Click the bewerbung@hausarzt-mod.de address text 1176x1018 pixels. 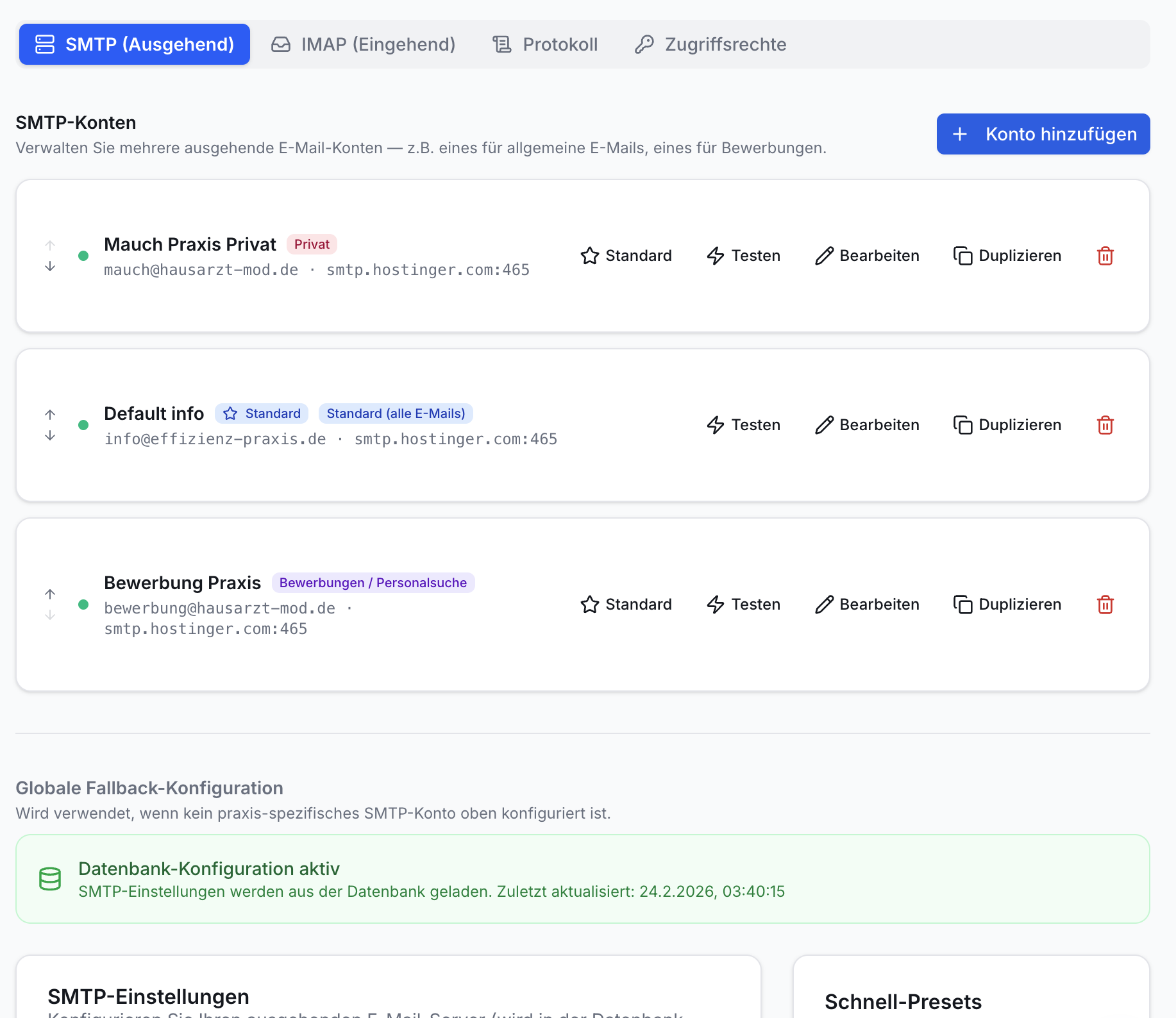tap(220, 608)
